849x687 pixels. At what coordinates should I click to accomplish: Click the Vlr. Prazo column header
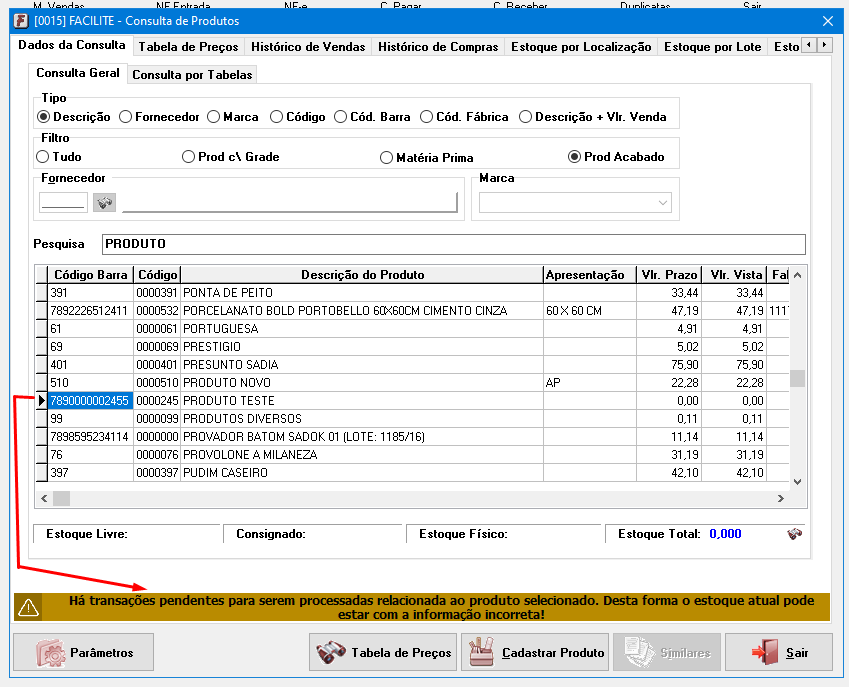(x=669, y=275)
